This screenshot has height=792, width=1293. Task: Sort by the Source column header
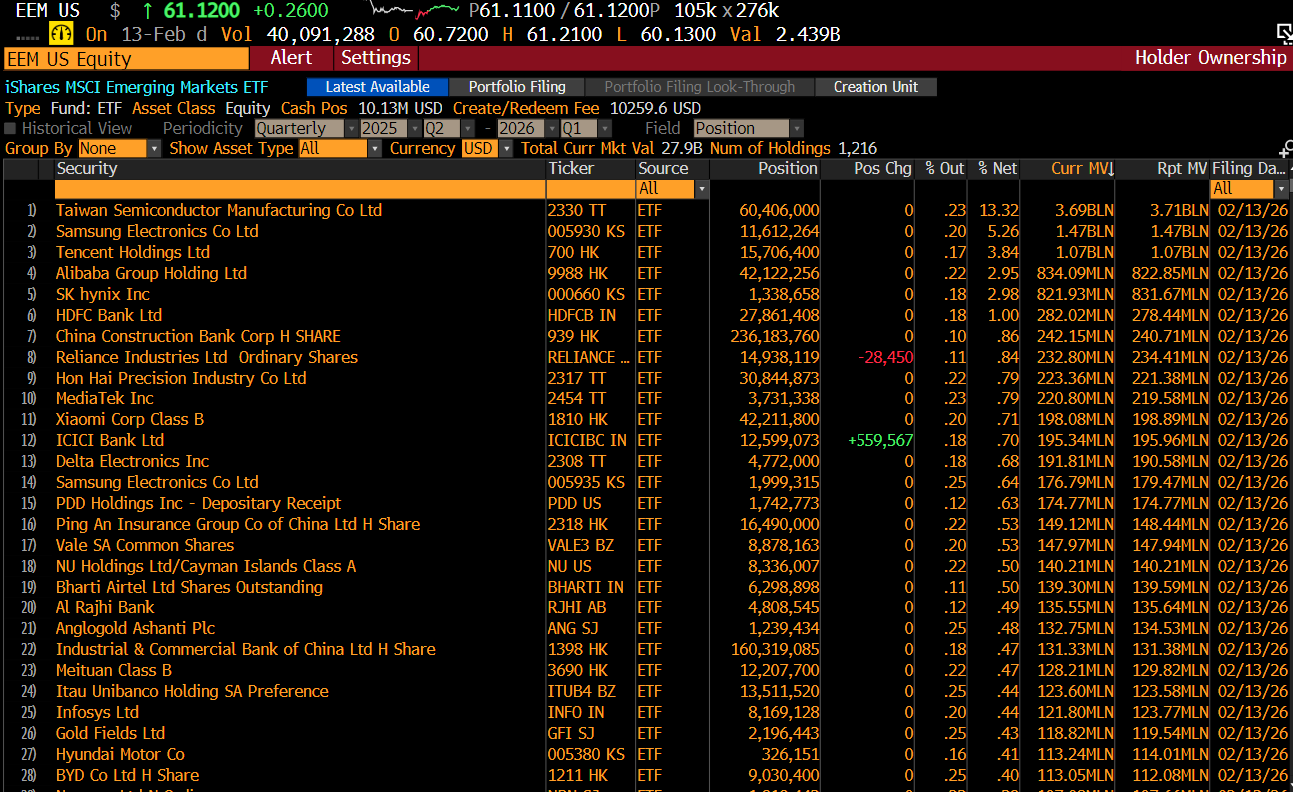[x=672, y=169]
